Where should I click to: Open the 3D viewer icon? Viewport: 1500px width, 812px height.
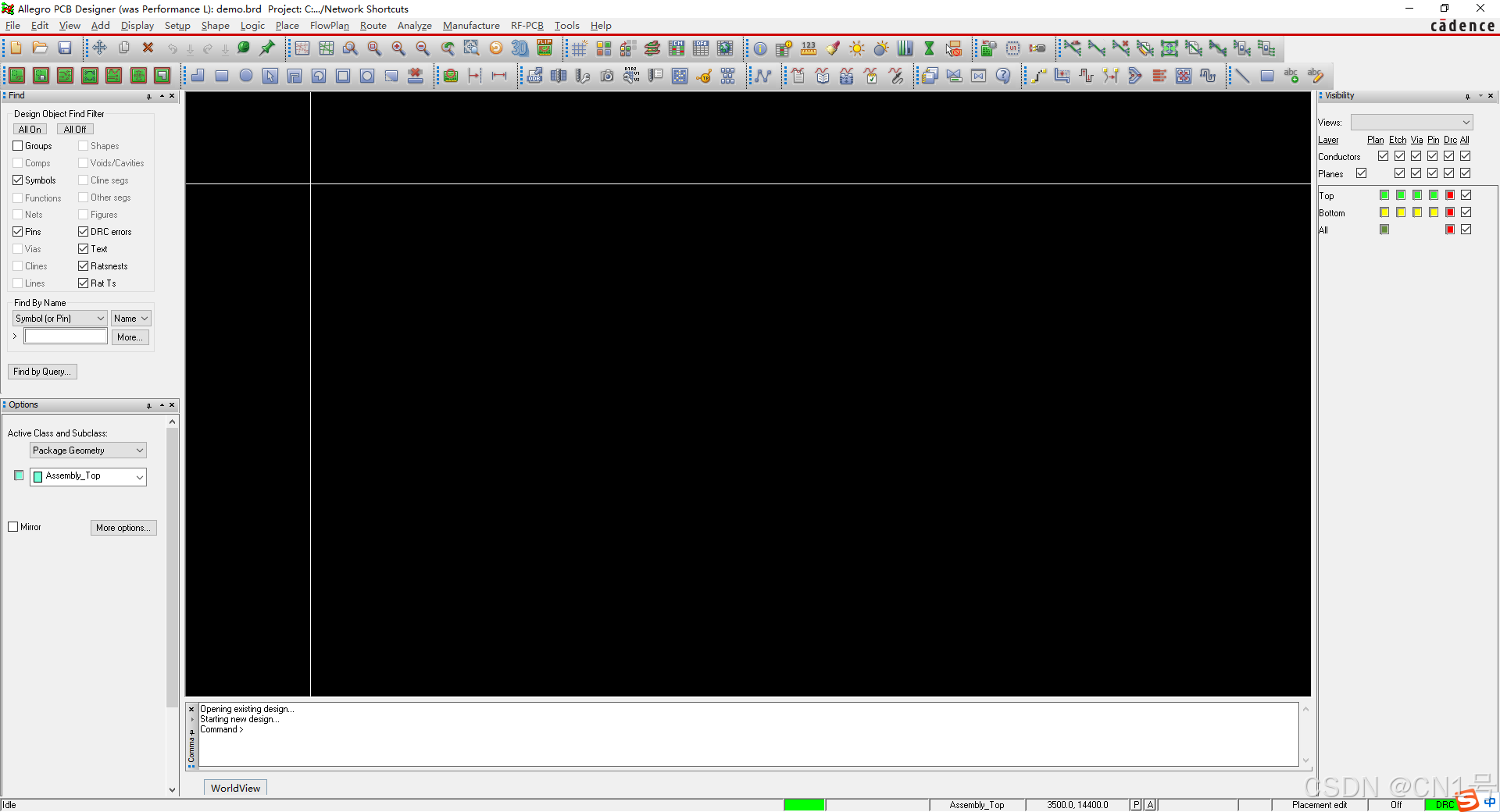520,48
